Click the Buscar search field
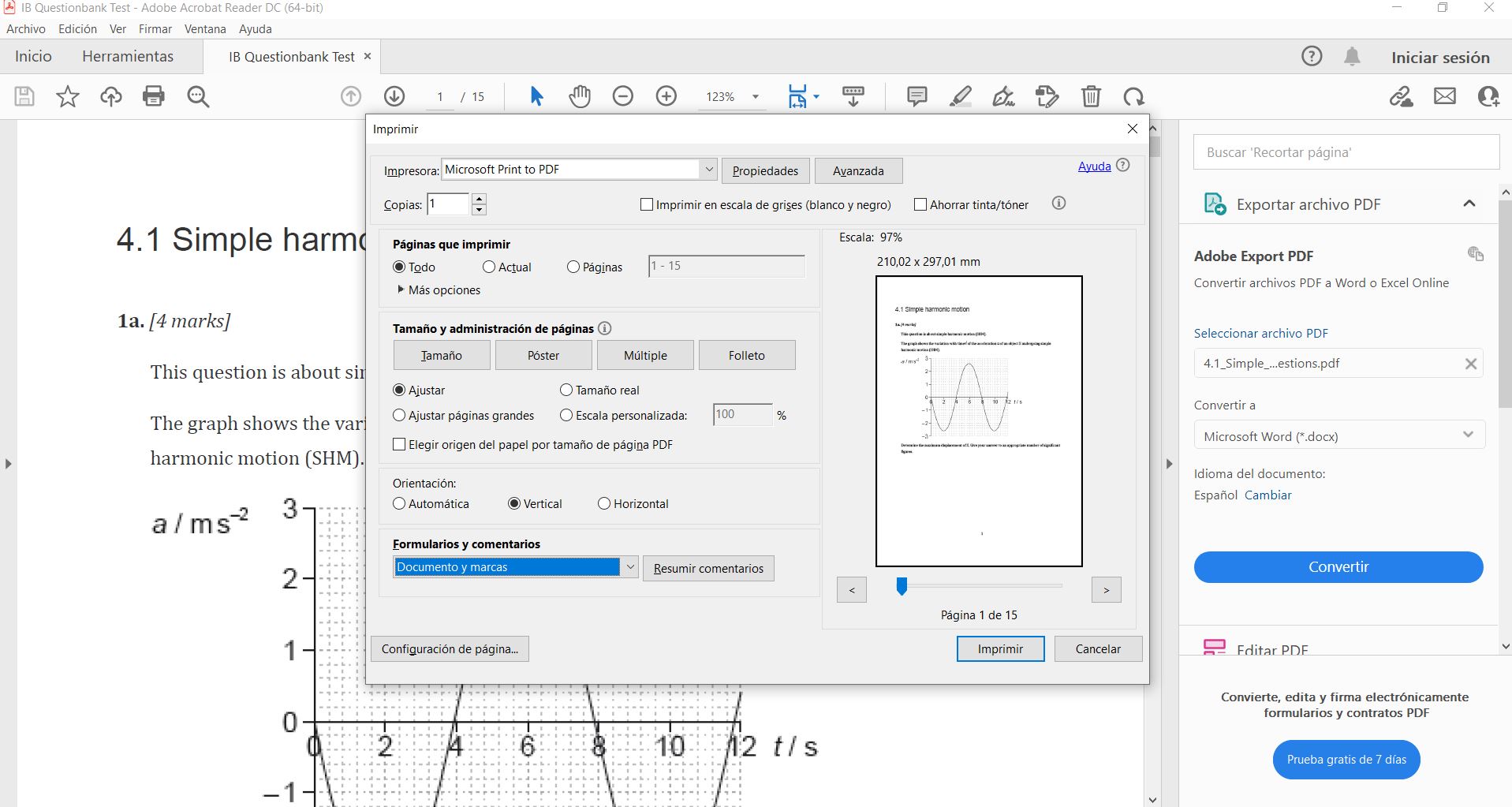The width and height of the screenshot is (1512, 807). click(1346, 152)
